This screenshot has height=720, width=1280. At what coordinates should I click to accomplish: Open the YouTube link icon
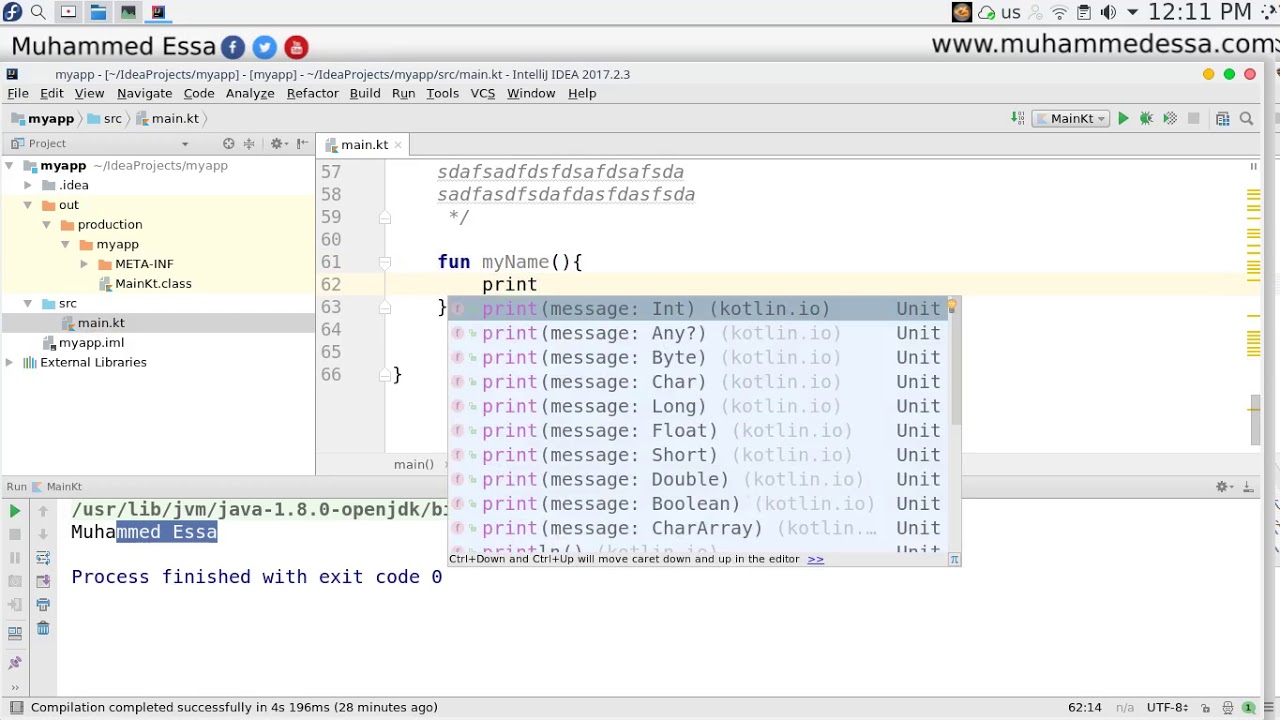[296, 47]
